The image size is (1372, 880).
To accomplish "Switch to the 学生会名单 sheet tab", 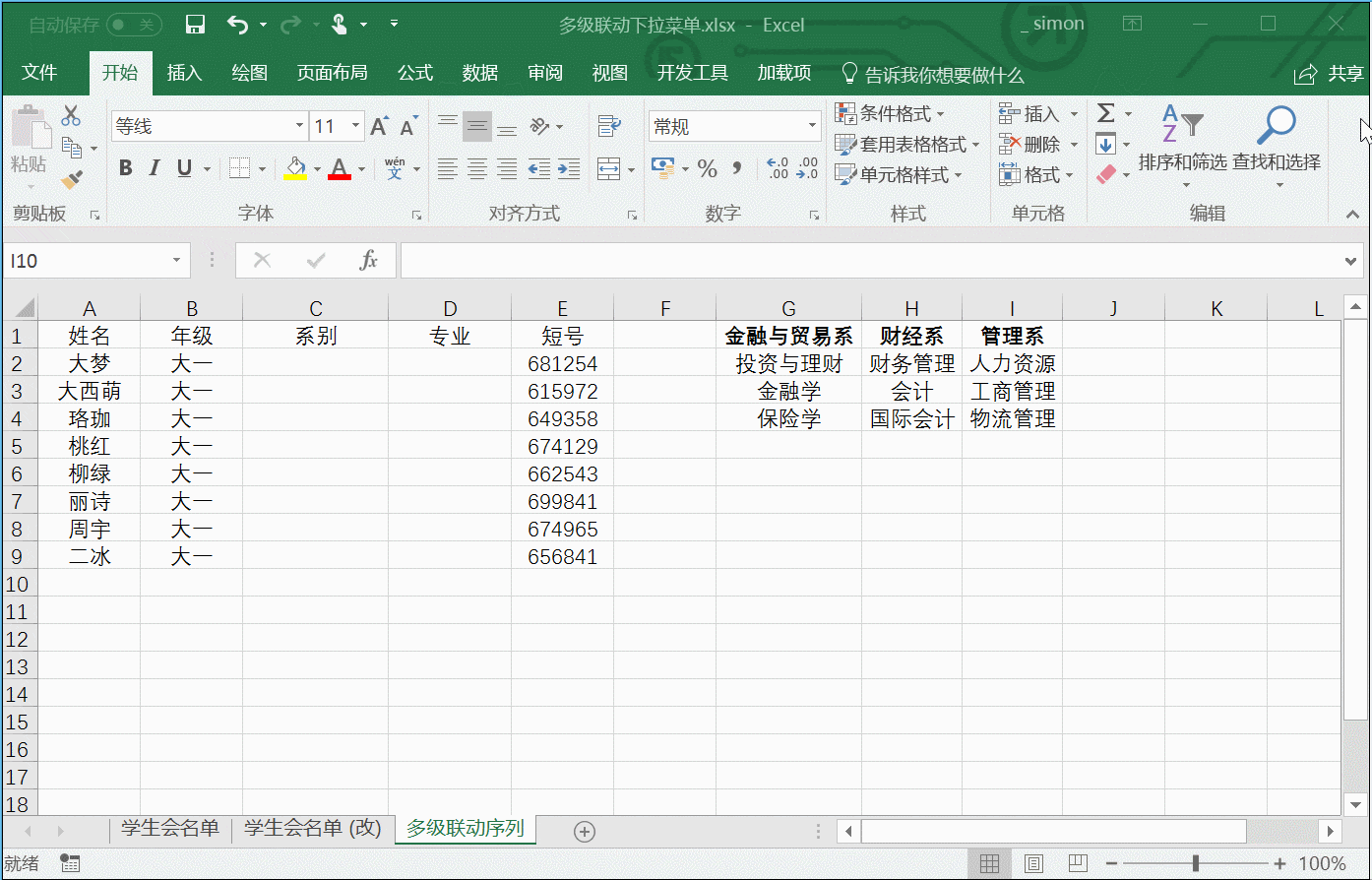I will click(x=169, y=829).
